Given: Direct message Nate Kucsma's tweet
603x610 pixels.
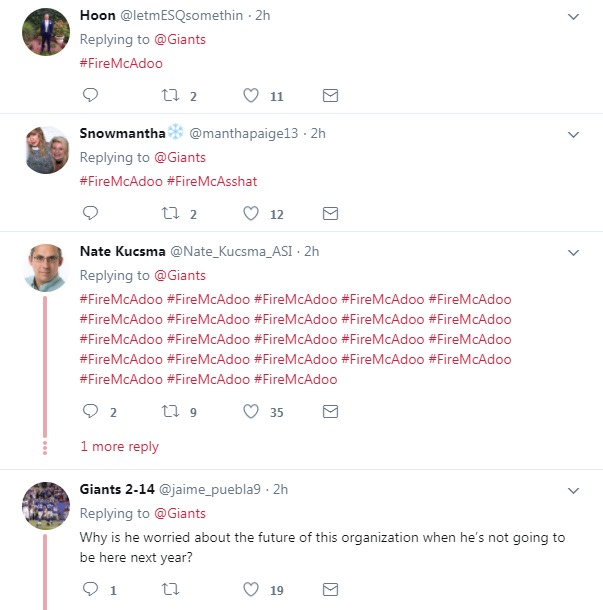Looking at the screenshot, I should [330, 411].
